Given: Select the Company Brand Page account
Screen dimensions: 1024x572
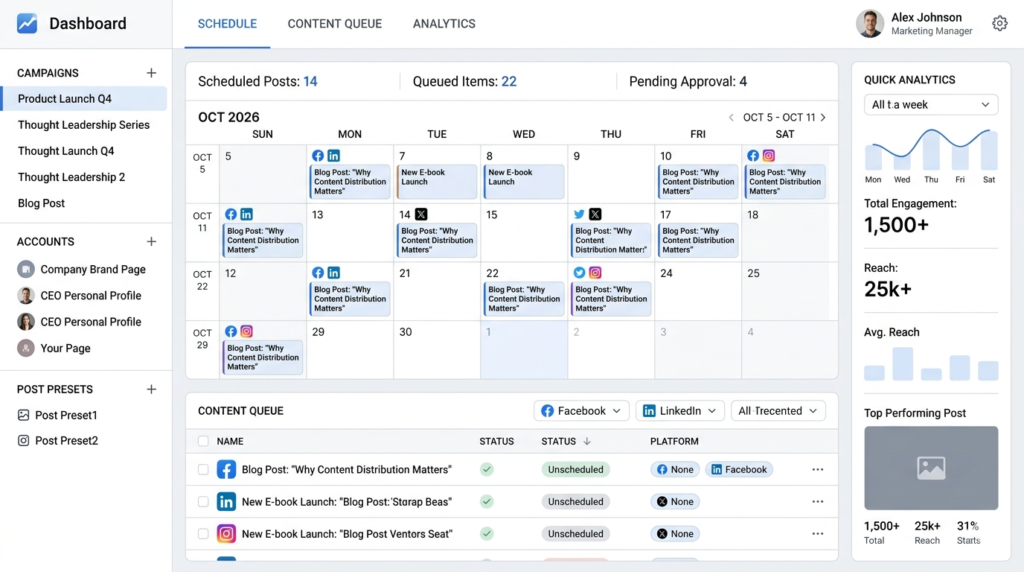Looking at the screenshot, I should [x=92, y=269].
